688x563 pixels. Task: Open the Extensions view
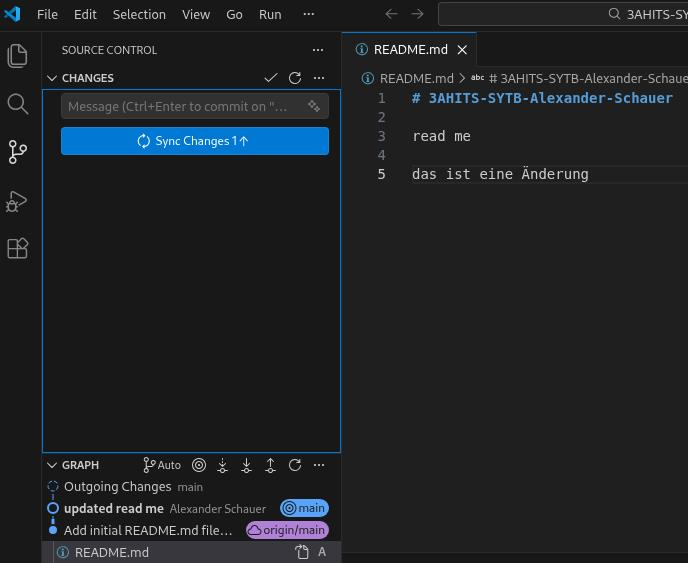(x=17, y=249)
